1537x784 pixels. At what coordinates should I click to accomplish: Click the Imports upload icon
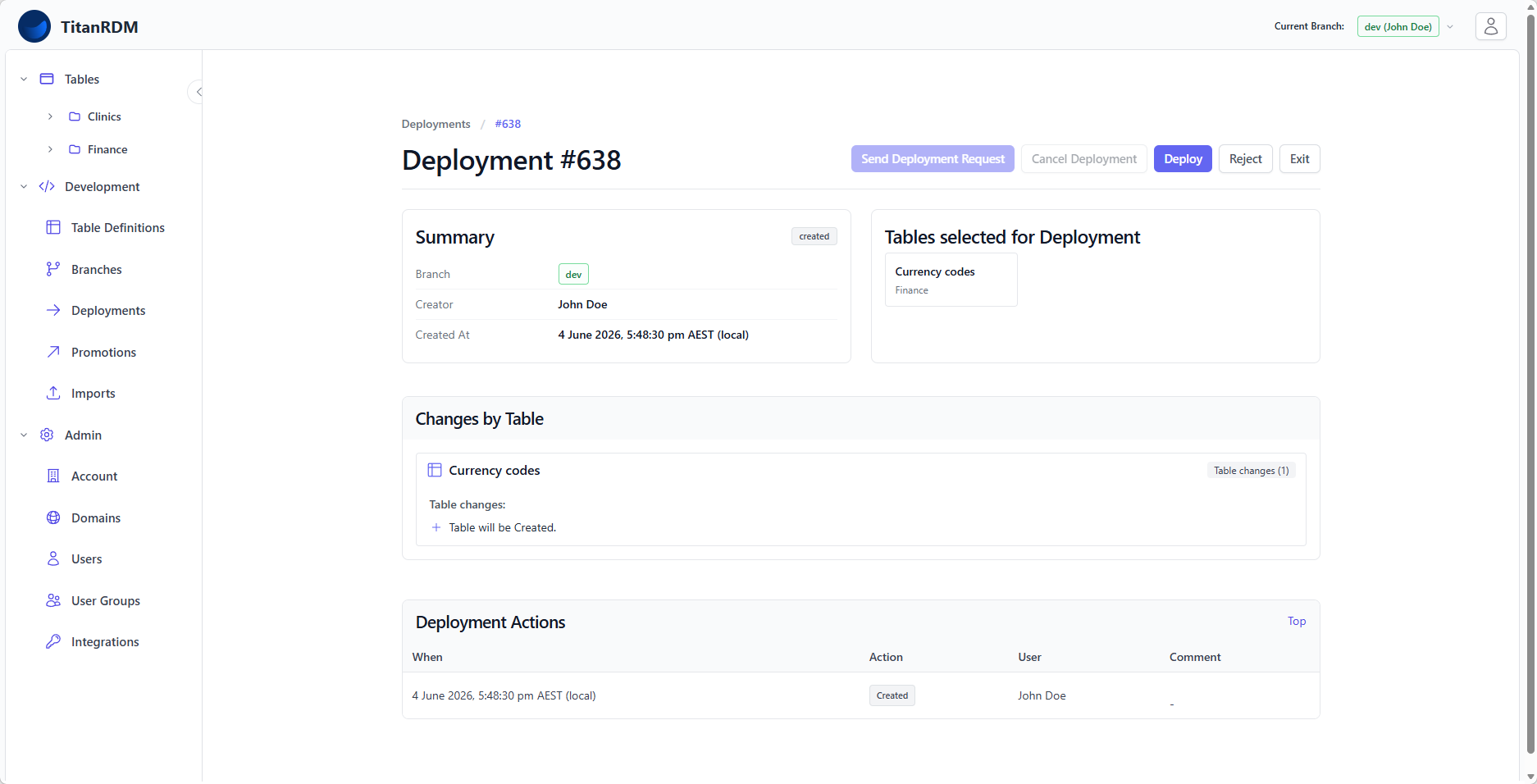[x=53, y=393]
